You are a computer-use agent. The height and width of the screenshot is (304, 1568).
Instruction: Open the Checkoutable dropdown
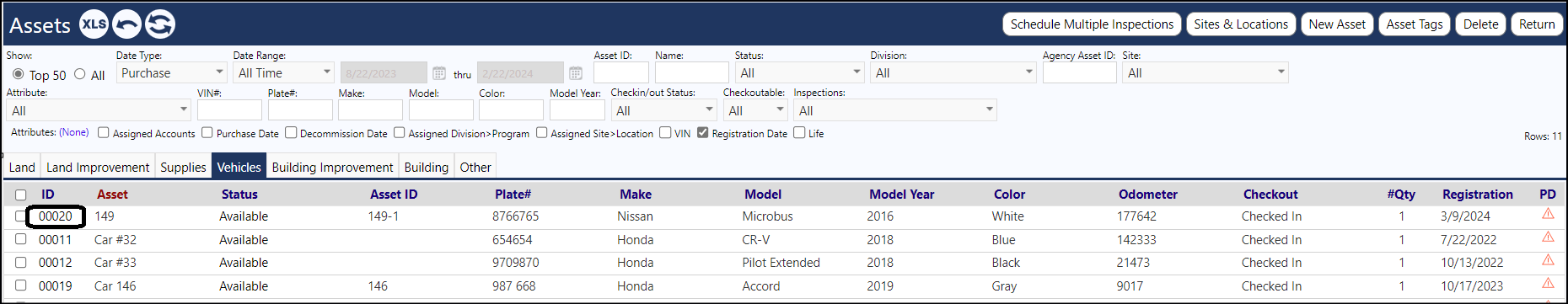tap(755, 110)
